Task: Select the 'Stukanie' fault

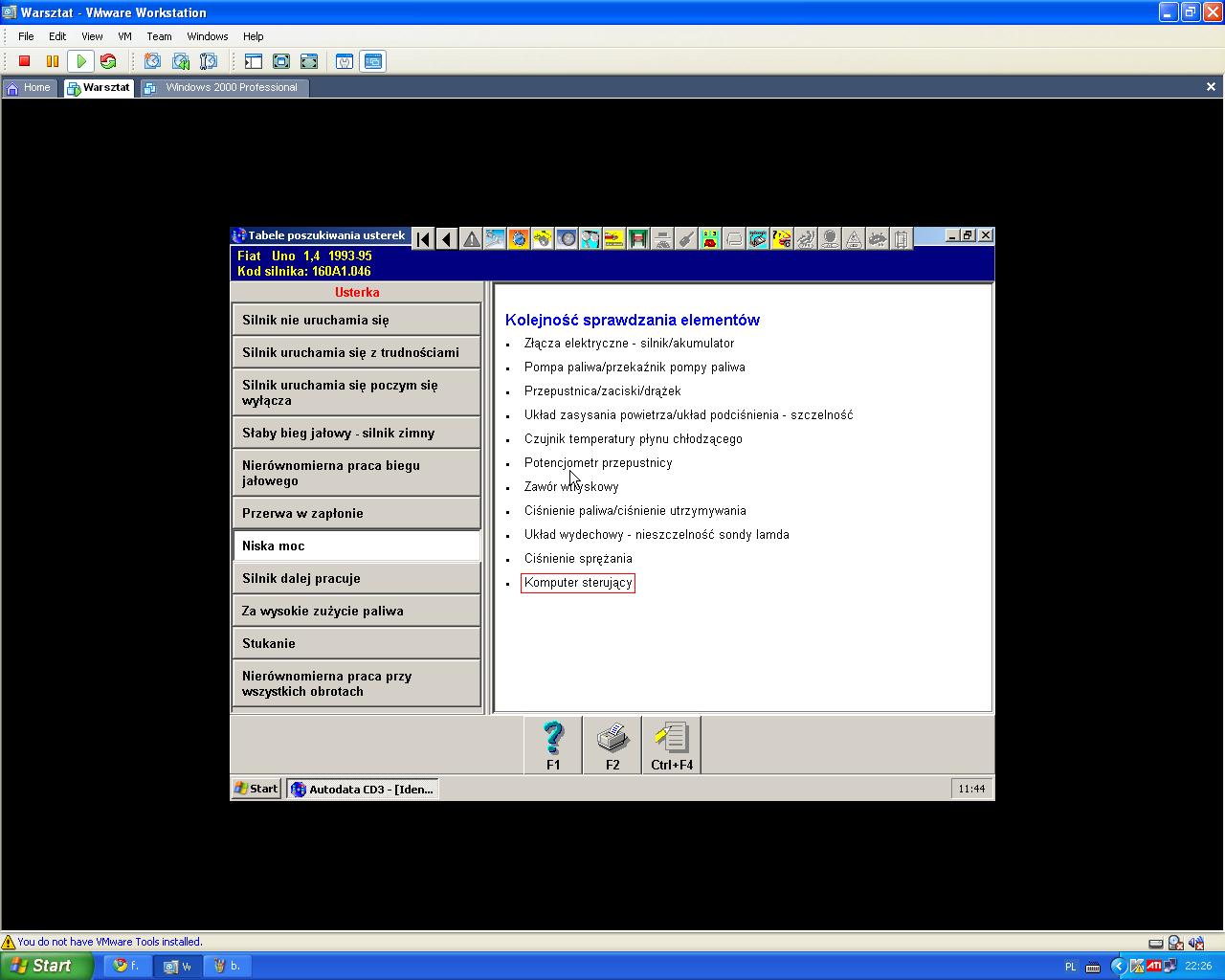Action: click(x=356, y=643)
